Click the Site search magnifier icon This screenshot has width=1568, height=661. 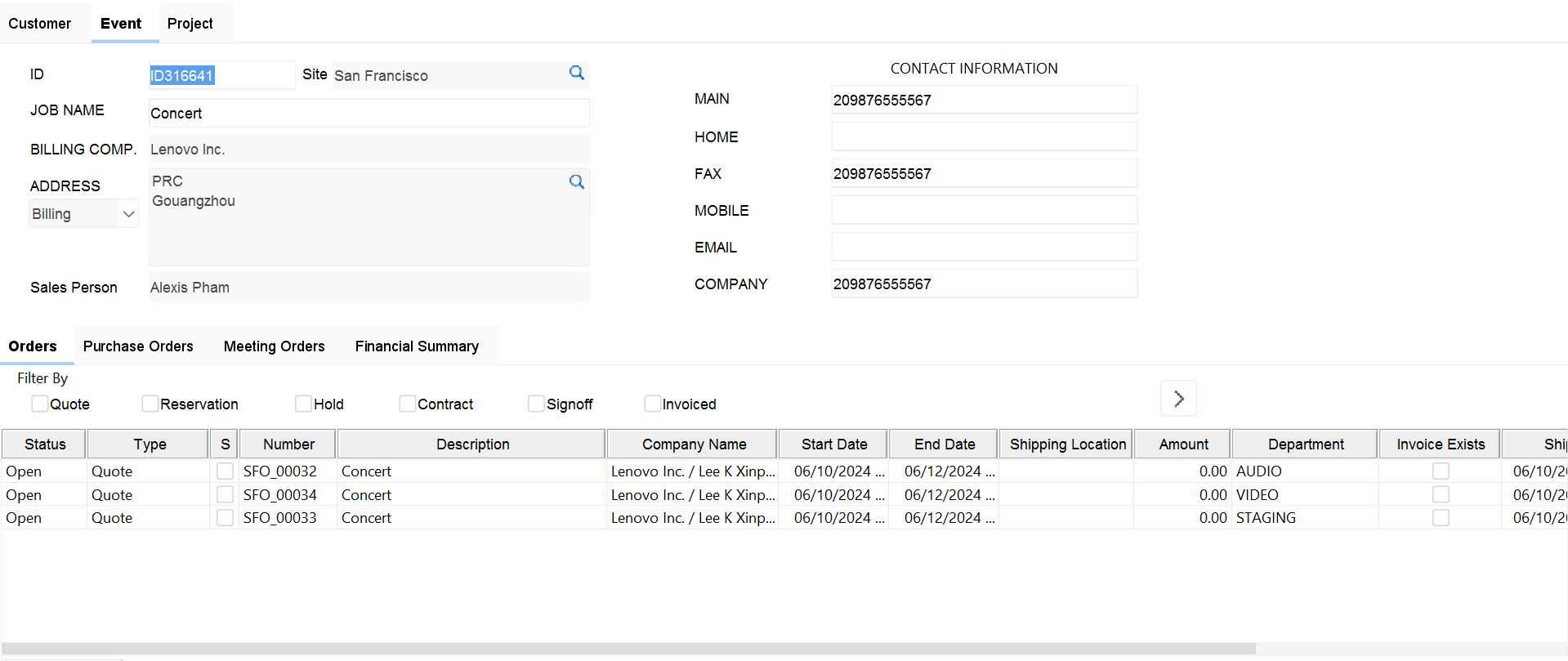pos(577,74)
